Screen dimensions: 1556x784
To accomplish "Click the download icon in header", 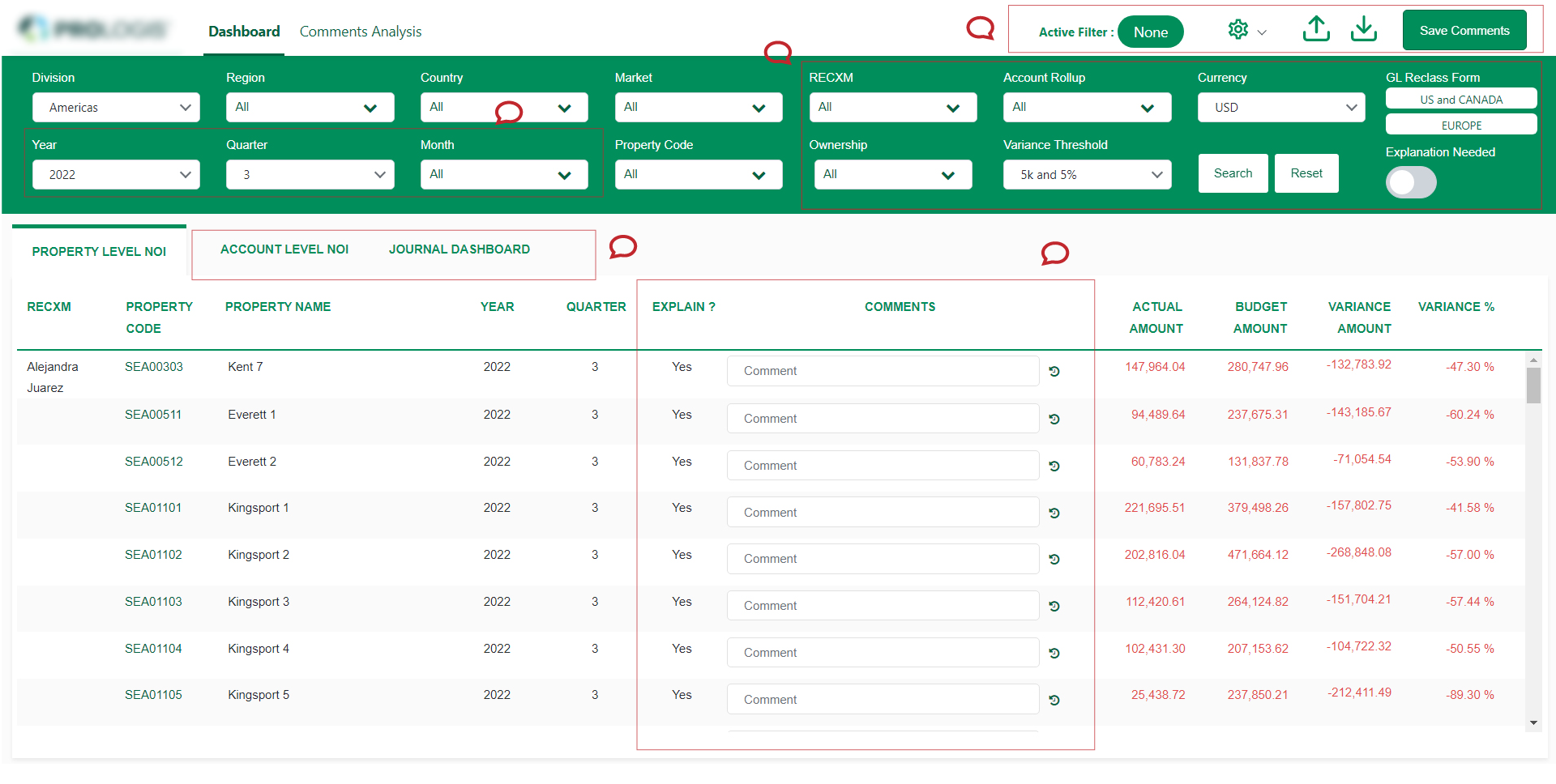I will click(1364, 30).
